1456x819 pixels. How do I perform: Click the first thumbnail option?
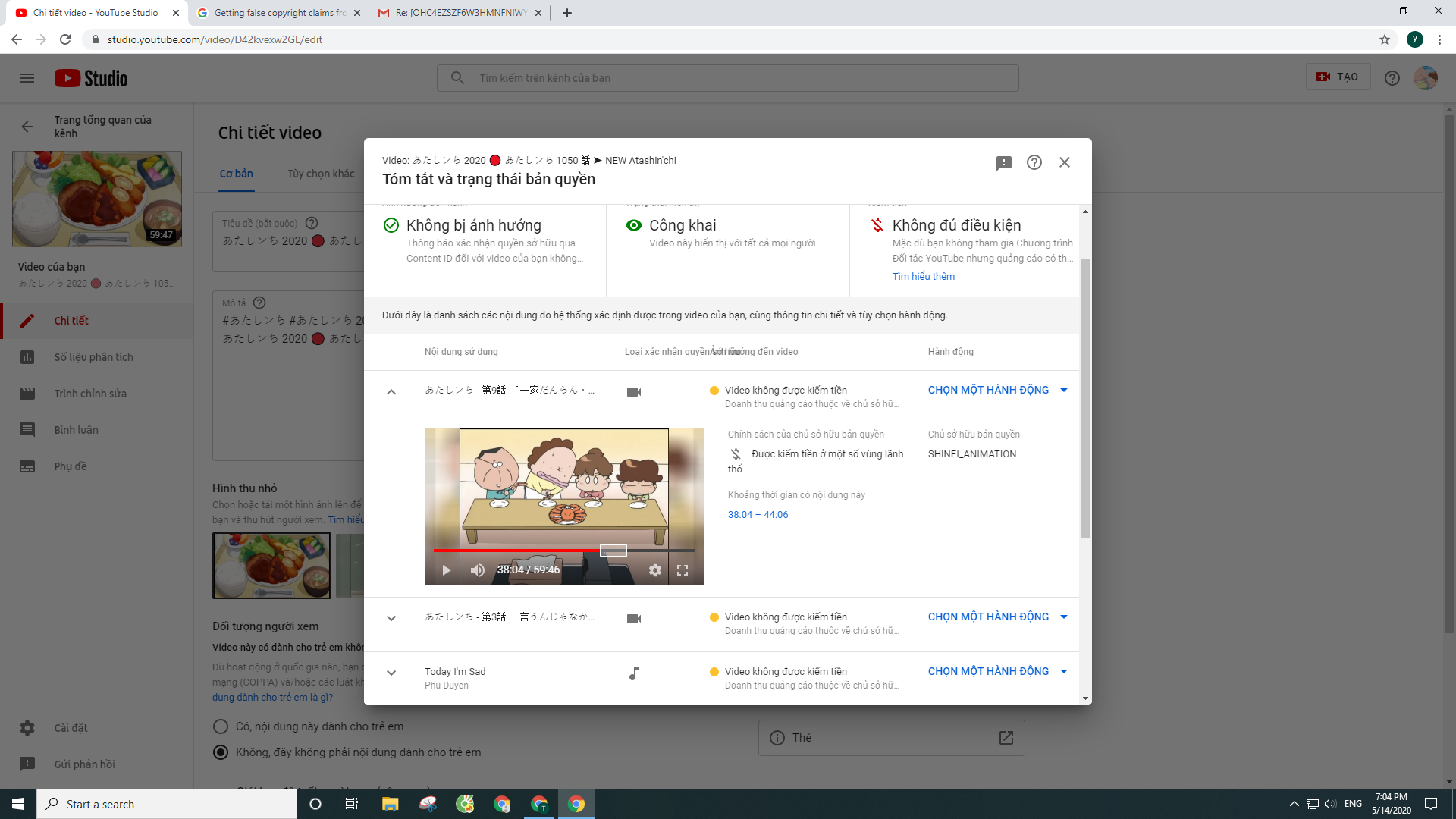[271, 566]
